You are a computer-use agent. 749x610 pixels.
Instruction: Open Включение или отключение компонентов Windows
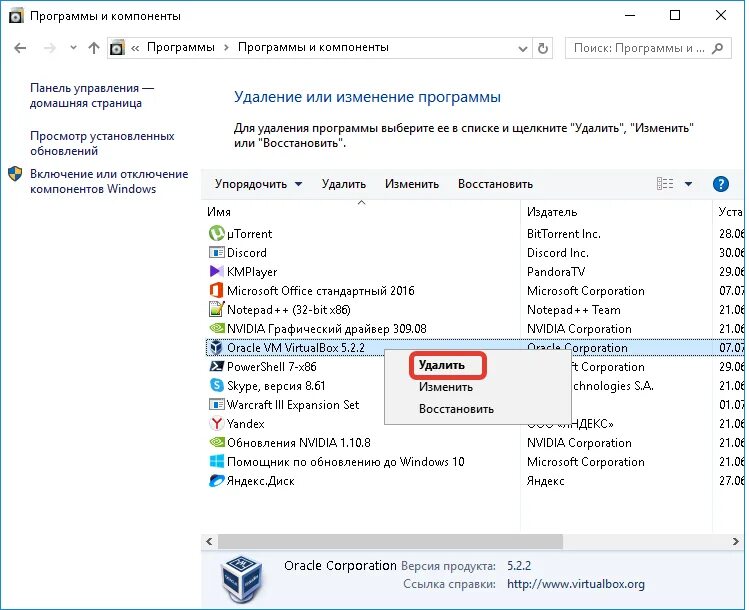point(109,181)
